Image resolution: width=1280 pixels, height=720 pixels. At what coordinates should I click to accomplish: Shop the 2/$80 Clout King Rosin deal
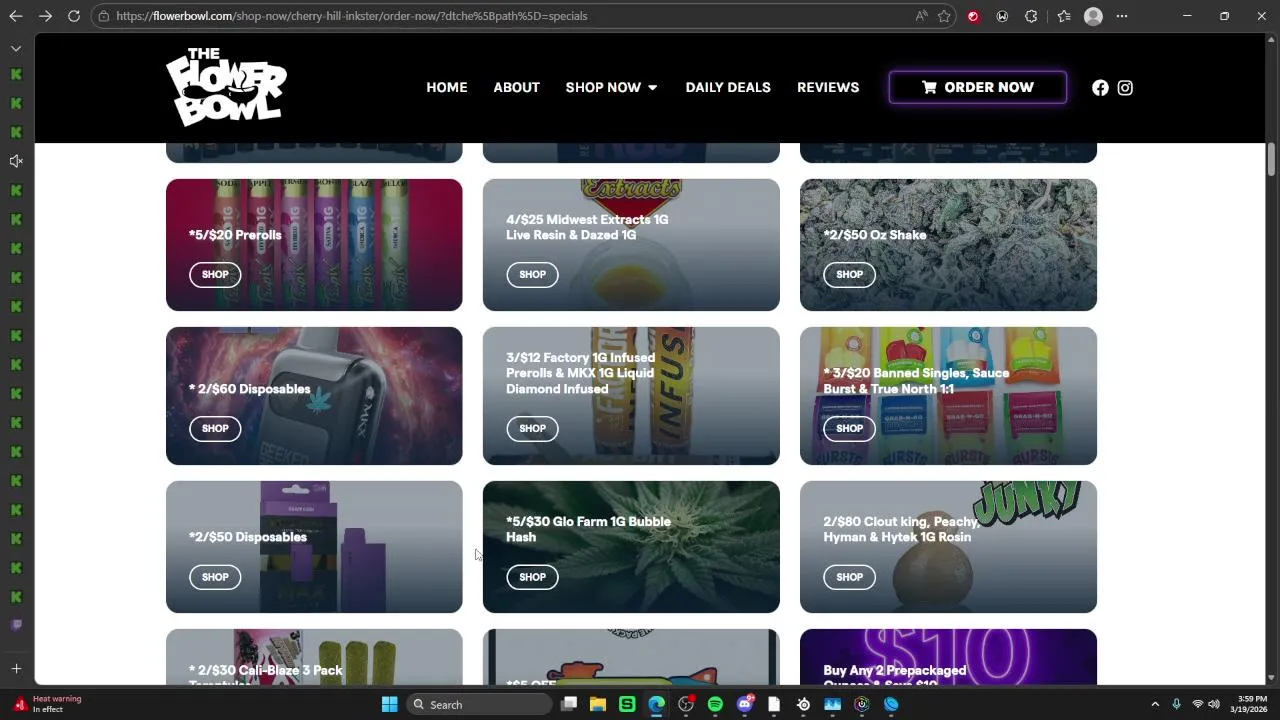pyautogui.click(x=849, y=577)
